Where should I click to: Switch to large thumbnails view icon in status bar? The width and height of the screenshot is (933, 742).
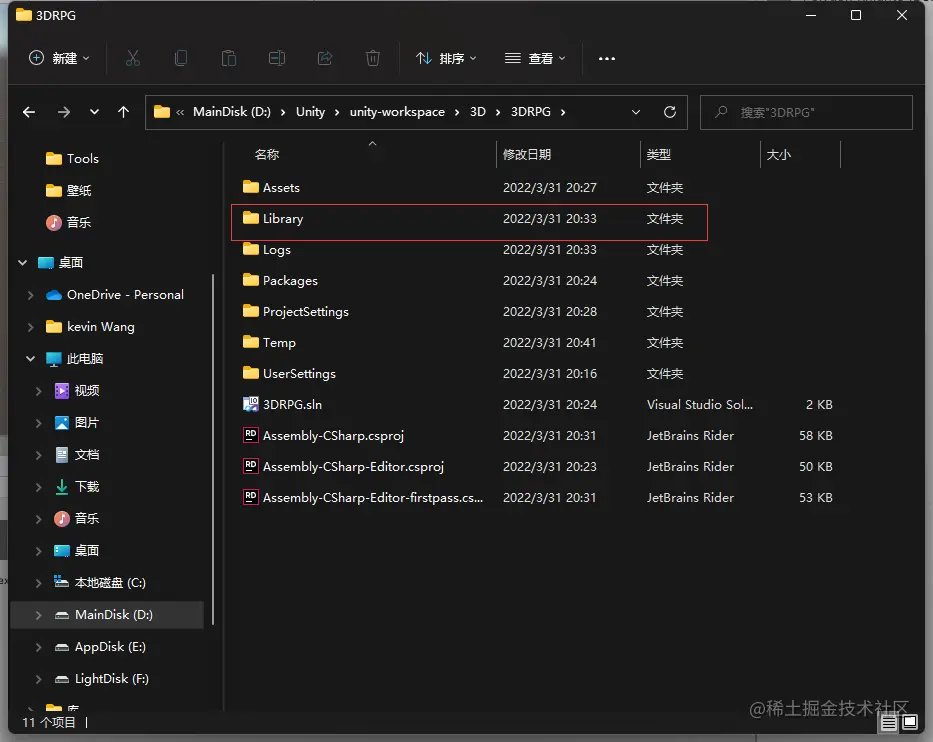click(x=910, y=722)
